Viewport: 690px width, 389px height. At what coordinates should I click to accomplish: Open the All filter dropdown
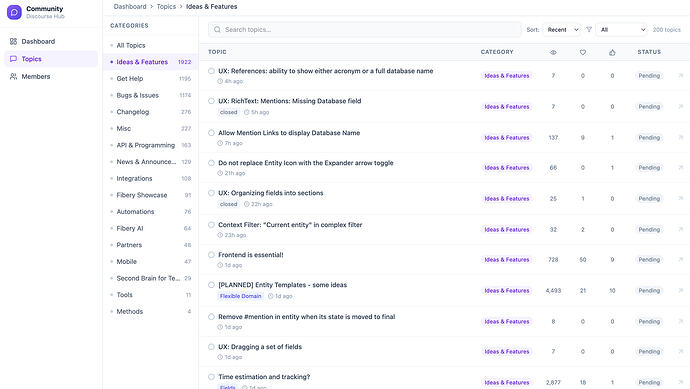[x=621, y=29]
